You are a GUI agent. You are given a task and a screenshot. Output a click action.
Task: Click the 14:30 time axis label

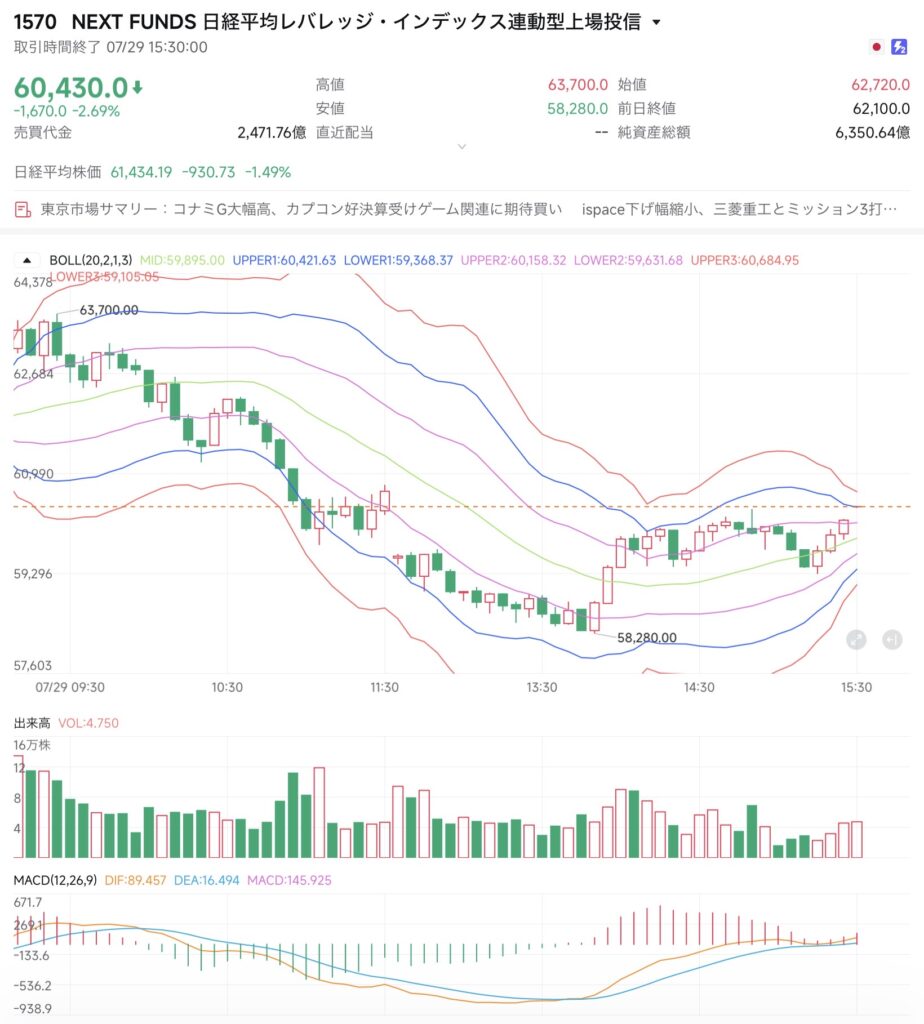699,687
